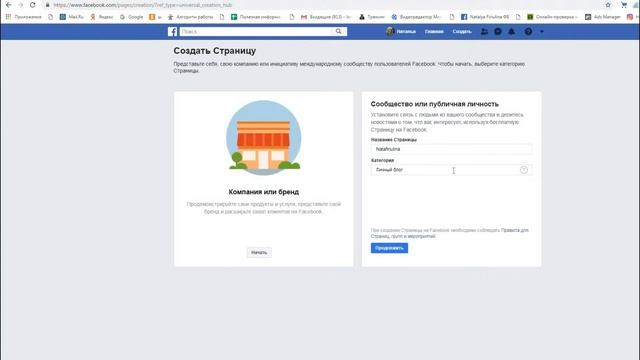Screen dimensions: 640x360
Task: Open the quick help question icon
Action: point(528,31)
